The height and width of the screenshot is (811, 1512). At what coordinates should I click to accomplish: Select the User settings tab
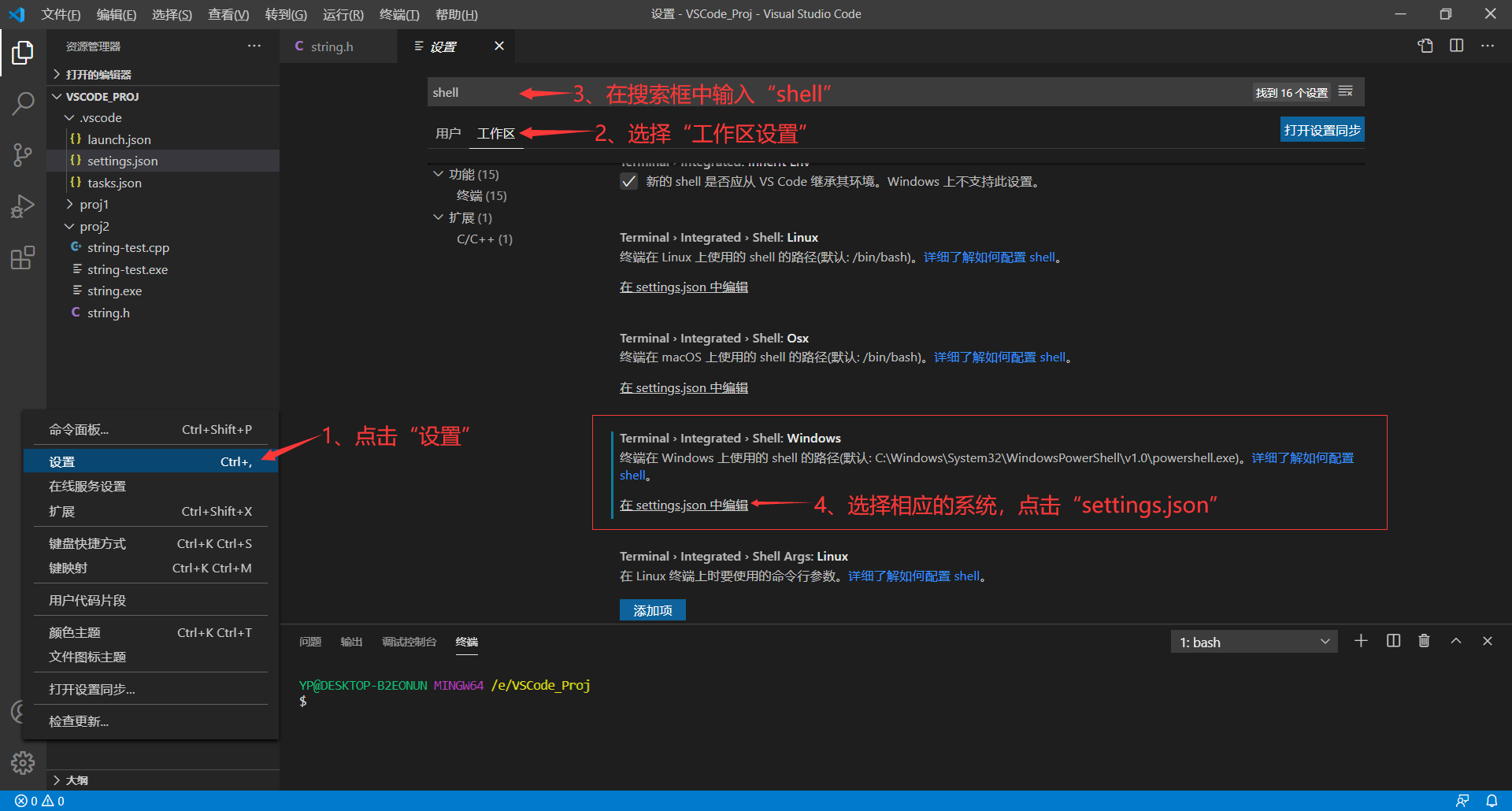(448, 133)
